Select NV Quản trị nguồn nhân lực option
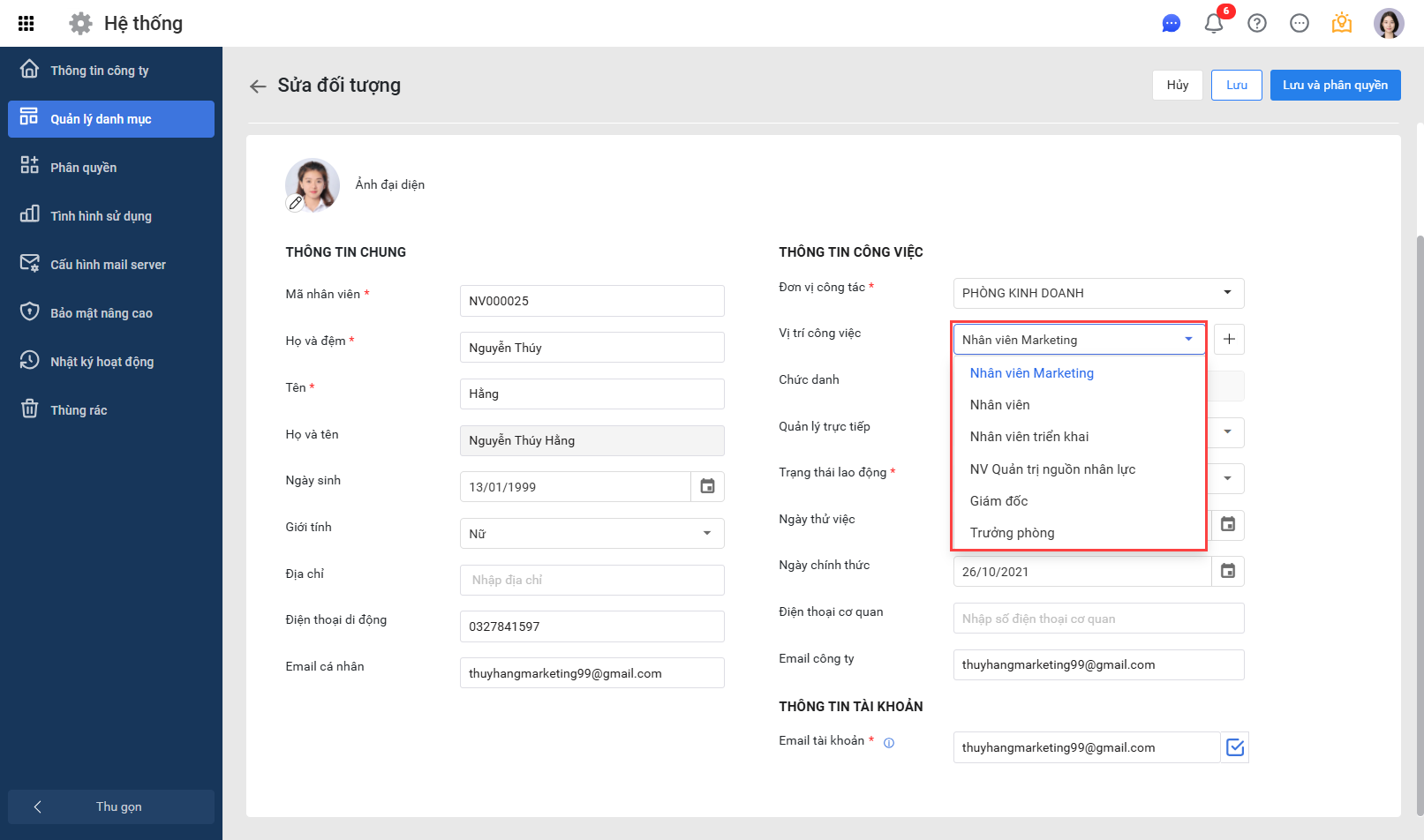Image resolution: width=1424 pixels, height=840 pixels. tap(1079, 469)
